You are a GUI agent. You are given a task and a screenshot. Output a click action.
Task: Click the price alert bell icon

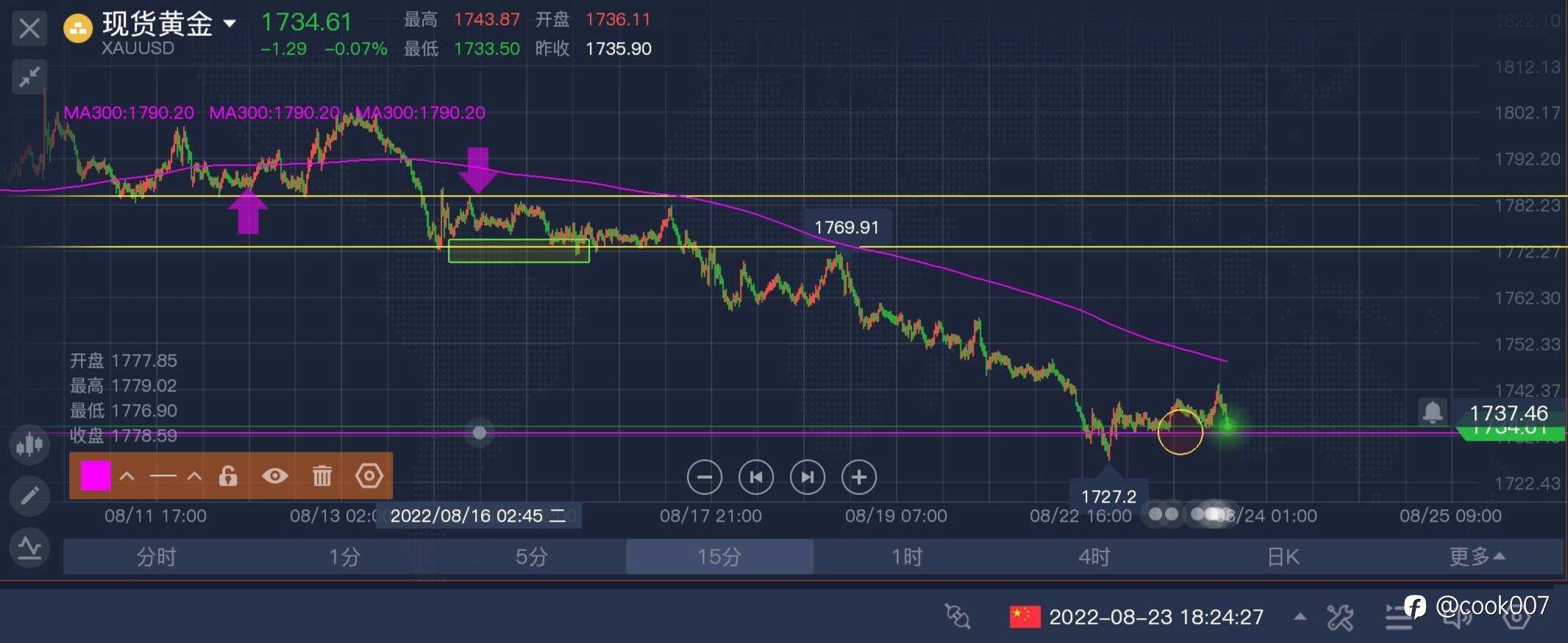pos(1432,412)
